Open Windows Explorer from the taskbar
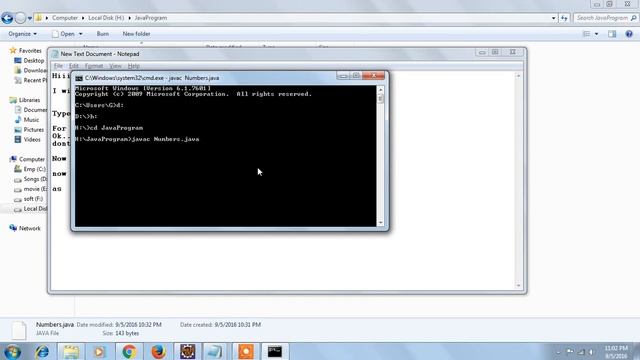This screenshot has width=640, height=360. (71, 351)
